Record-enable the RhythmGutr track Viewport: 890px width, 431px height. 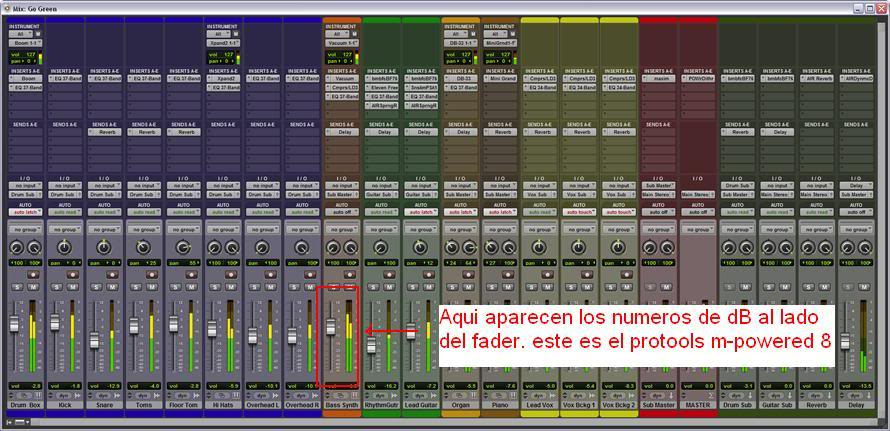pyautogui.click(x=389, y=274)
